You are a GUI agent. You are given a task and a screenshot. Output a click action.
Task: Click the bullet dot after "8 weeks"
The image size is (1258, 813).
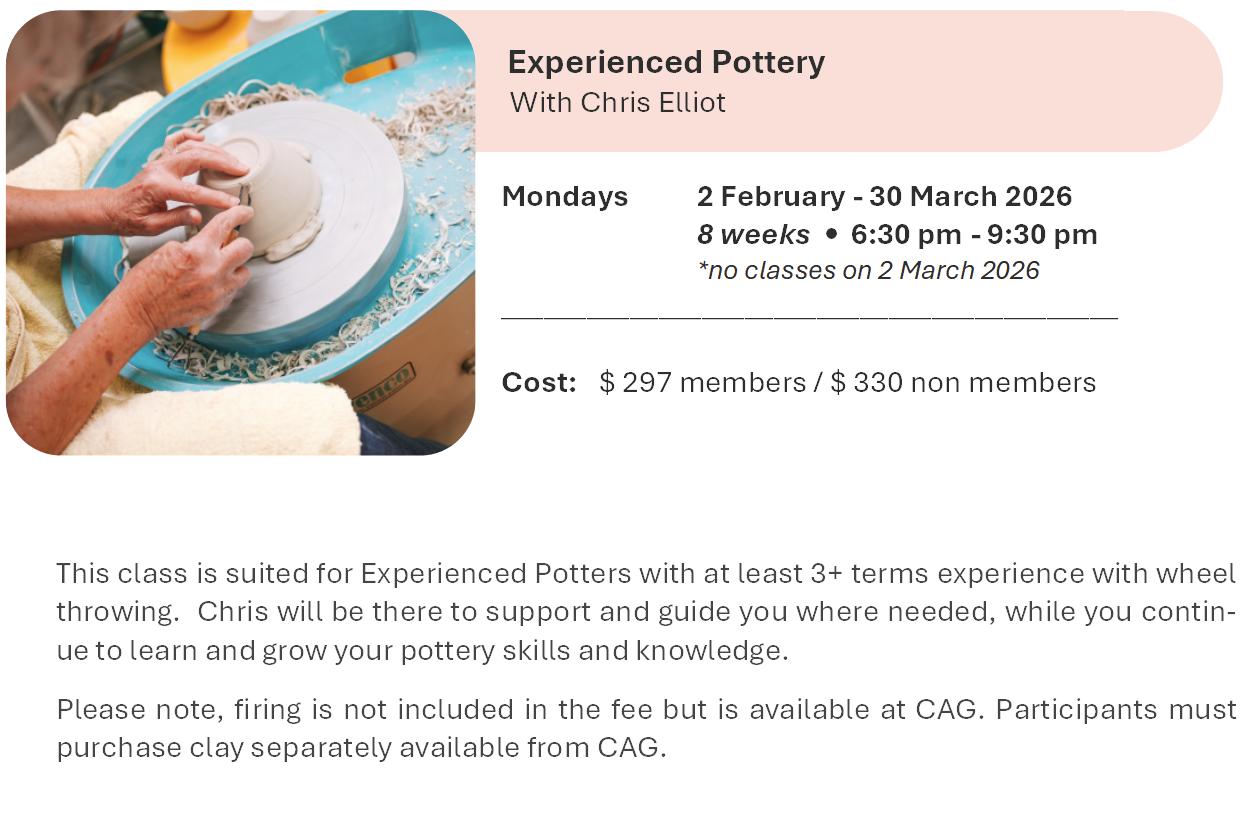point(831,235)
